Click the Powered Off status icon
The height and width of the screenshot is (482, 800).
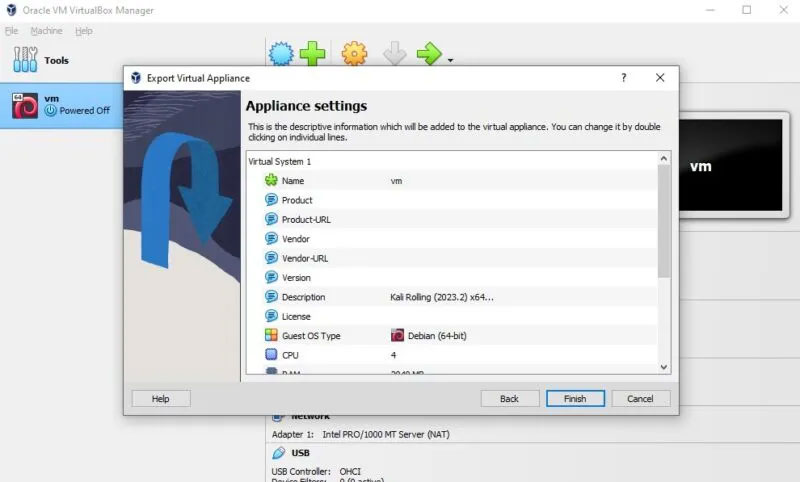tap(50, 110)
